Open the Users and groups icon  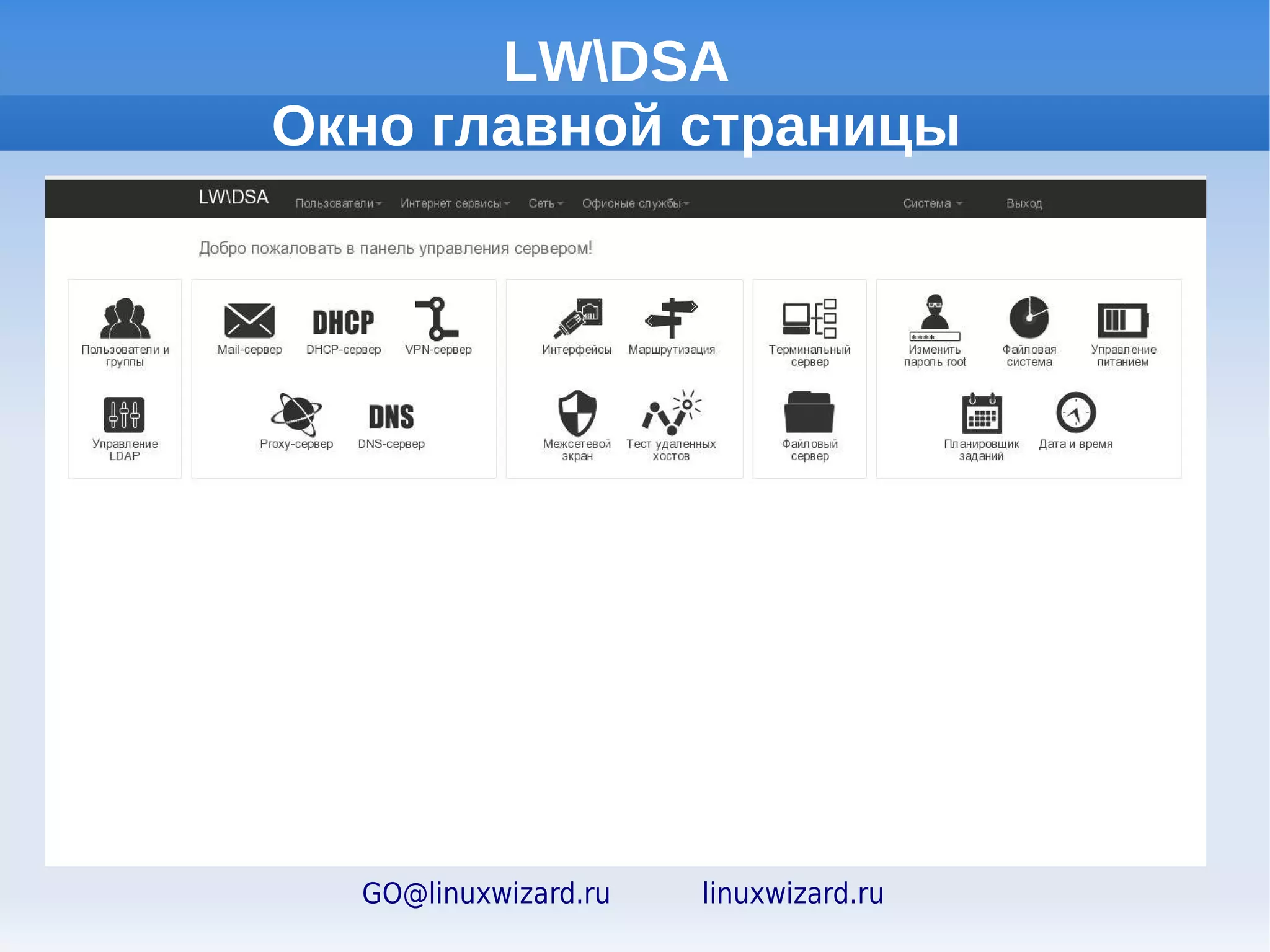tap(125, 318)
